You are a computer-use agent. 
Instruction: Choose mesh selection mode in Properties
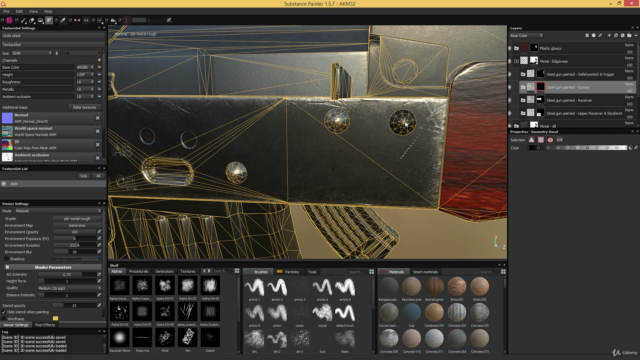point(550,140)
